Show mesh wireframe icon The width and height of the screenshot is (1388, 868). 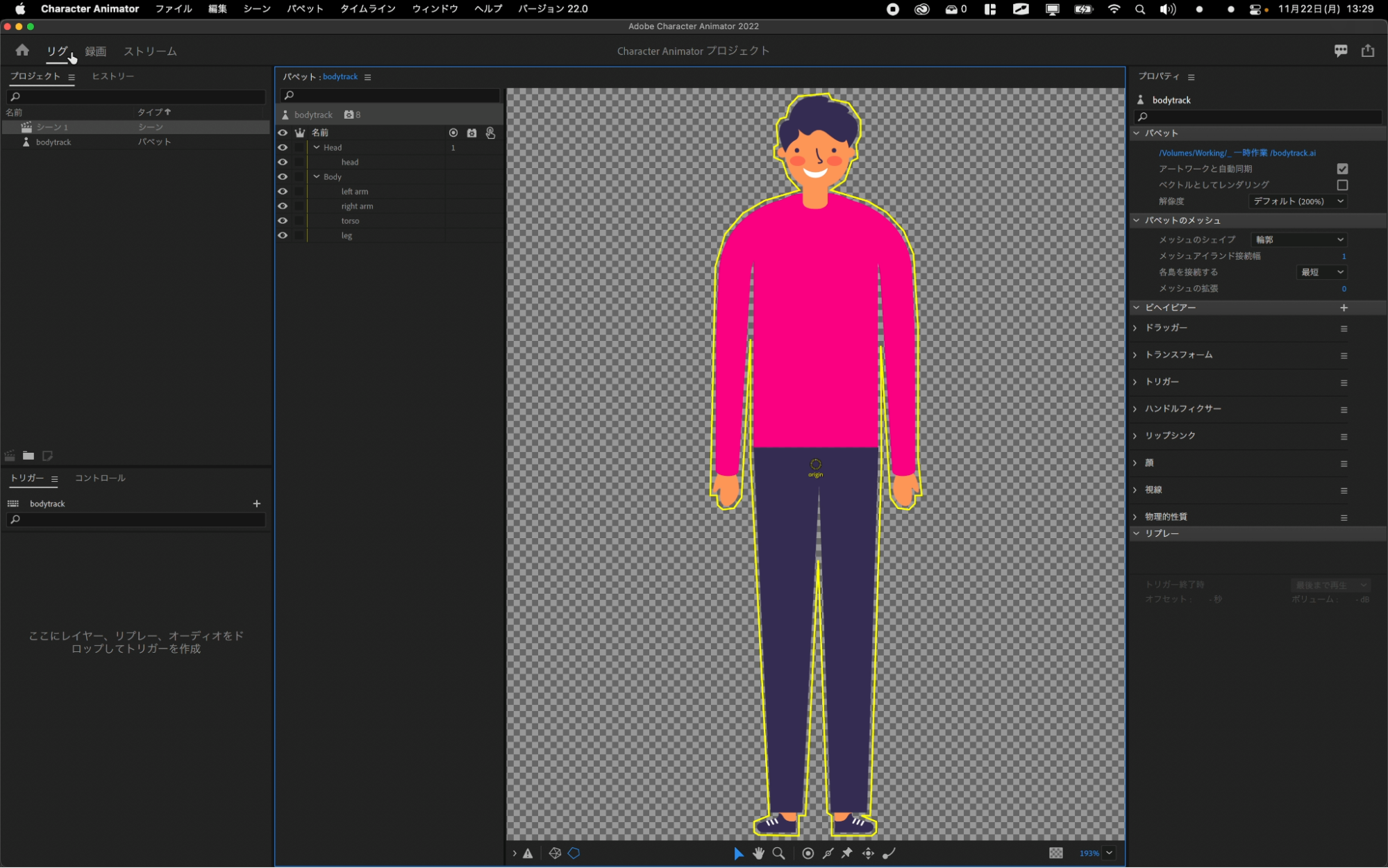coord(555,853)
